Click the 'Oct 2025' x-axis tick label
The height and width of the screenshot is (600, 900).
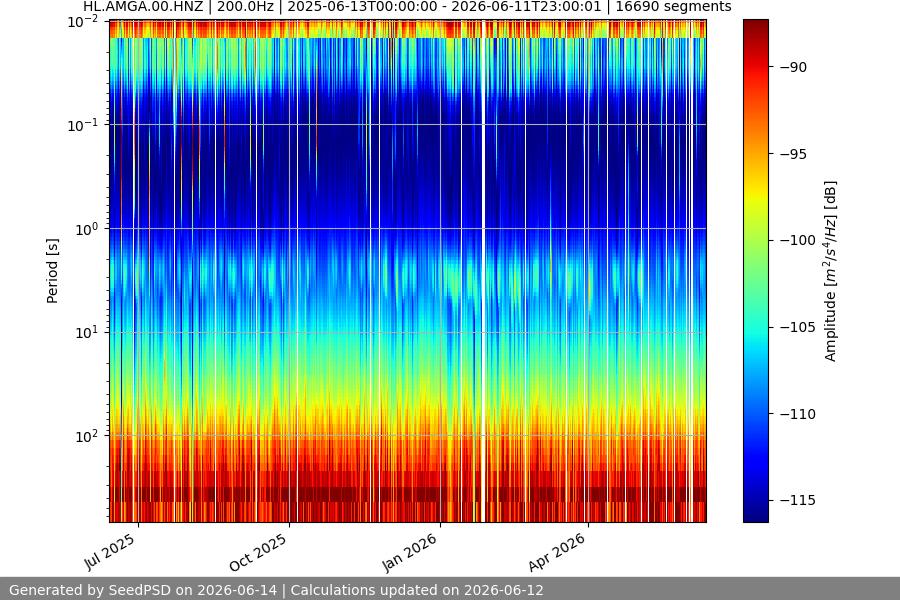258,552
